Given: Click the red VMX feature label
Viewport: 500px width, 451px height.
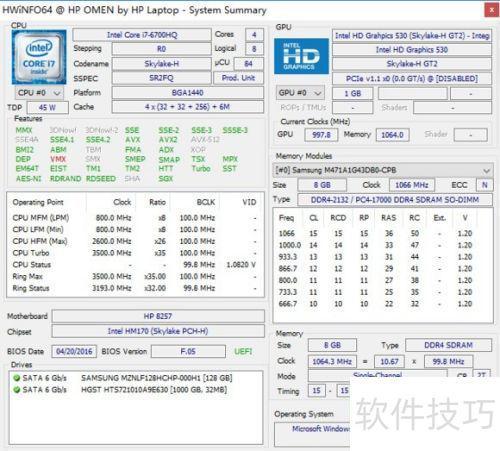Looking at the screenshot, I should tap(58, 159).
